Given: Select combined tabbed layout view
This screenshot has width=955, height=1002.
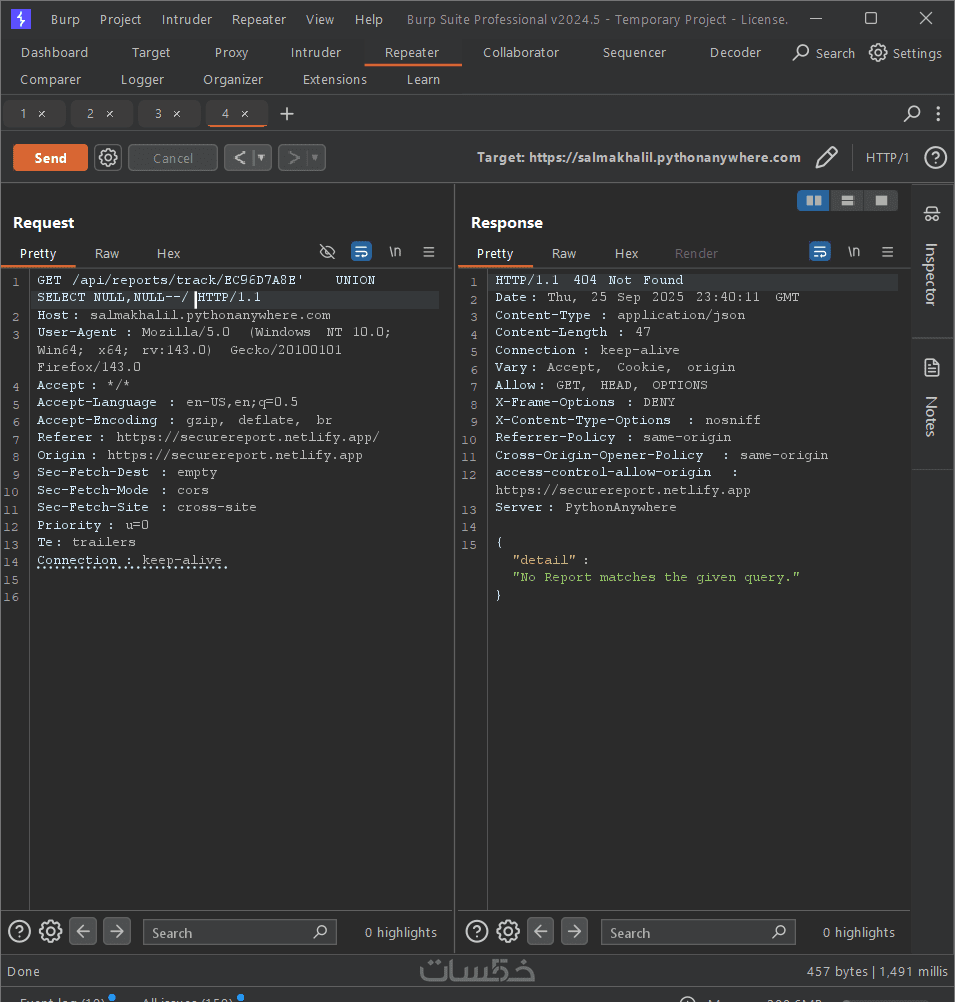Looking at the screenshot, I should click(x=881, y=201).
